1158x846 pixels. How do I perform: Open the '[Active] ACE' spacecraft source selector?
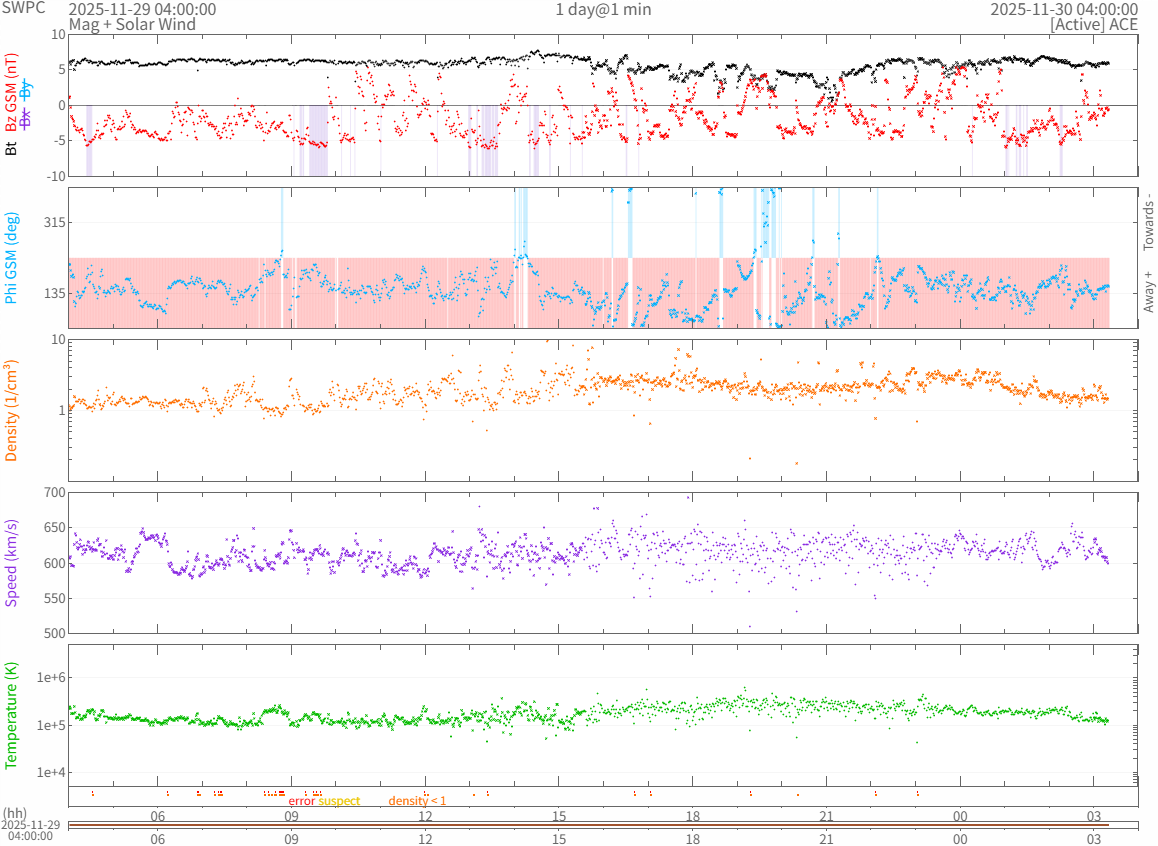1093,24
